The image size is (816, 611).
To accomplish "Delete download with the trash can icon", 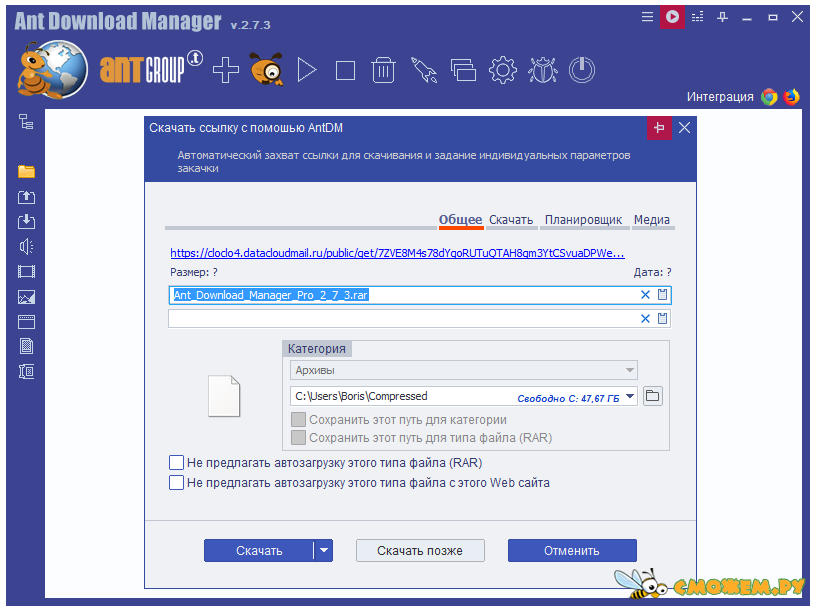I will (x=384, y=70).
